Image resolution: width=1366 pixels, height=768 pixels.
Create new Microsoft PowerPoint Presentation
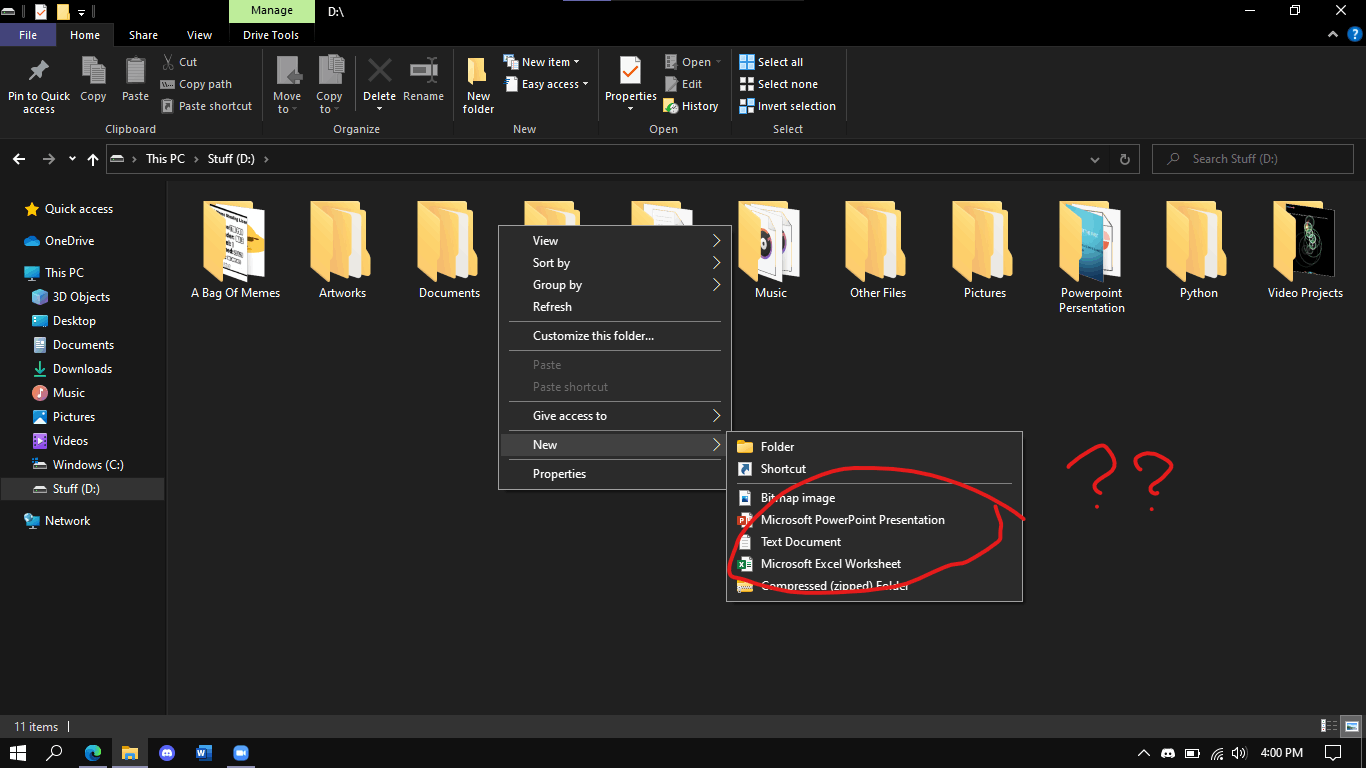pyautogui.click(x=874, y=520)
